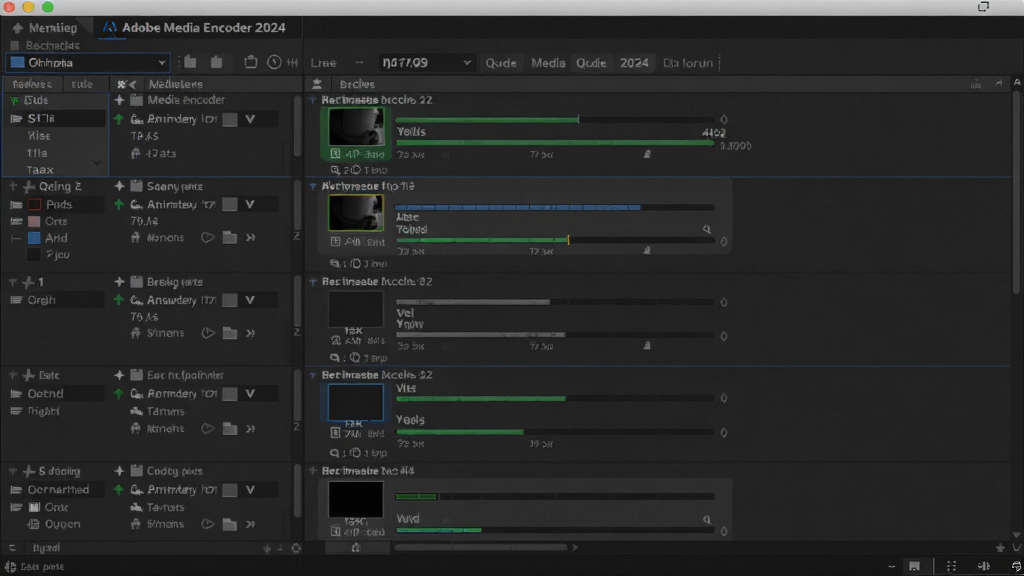
Task: Click the top green progress bar of the first queue item
Action: tap(487, 120)
